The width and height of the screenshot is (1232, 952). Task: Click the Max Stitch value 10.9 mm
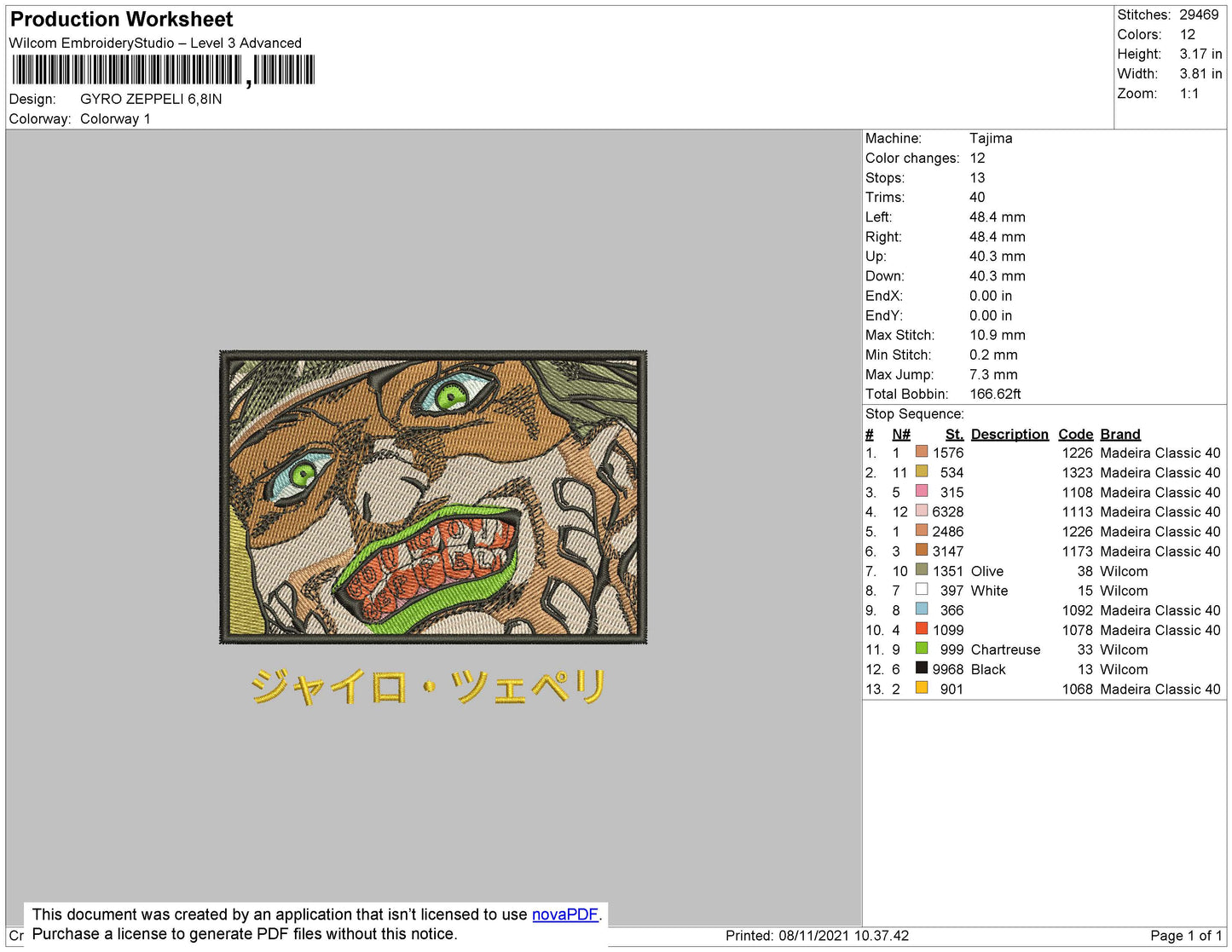point(998,335)
